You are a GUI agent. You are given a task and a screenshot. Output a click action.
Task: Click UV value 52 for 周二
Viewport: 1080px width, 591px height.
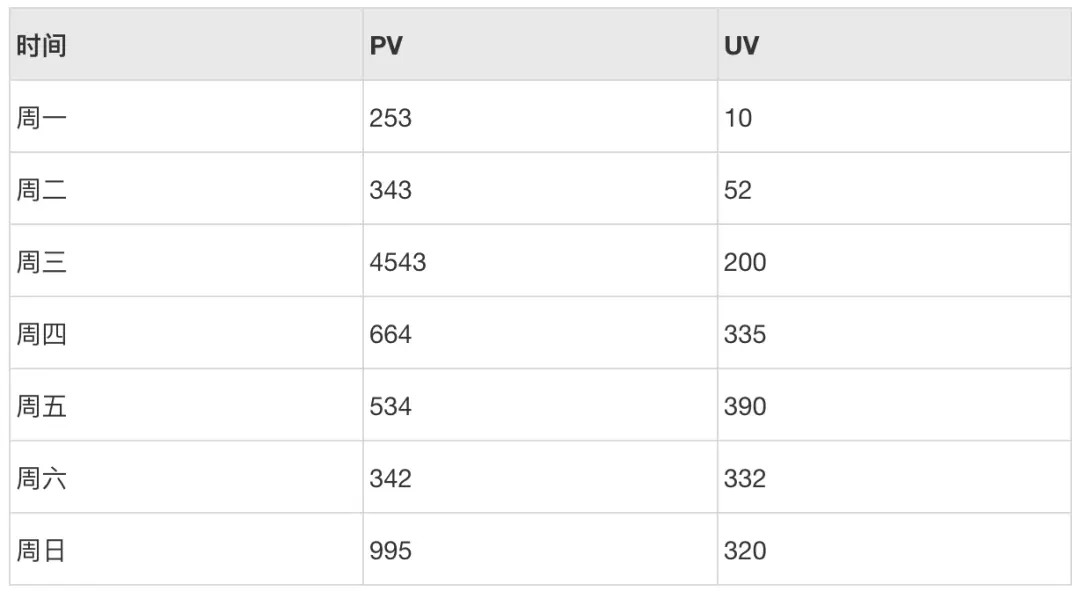pyautogui.click(x=738, y=190)
